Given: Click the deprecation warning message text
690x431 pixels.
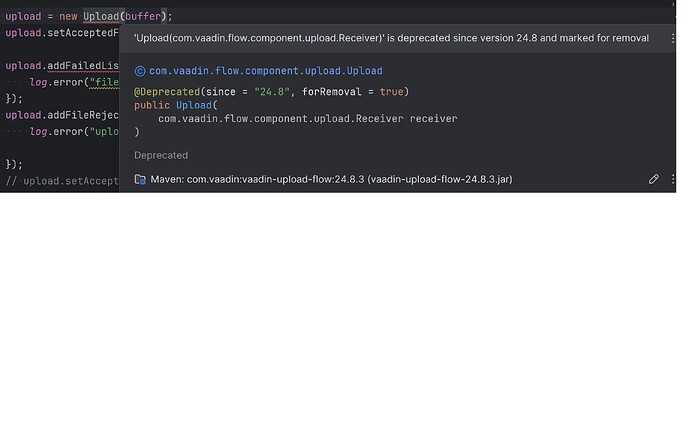Looking at the screenshot, I should coord(391,38).
